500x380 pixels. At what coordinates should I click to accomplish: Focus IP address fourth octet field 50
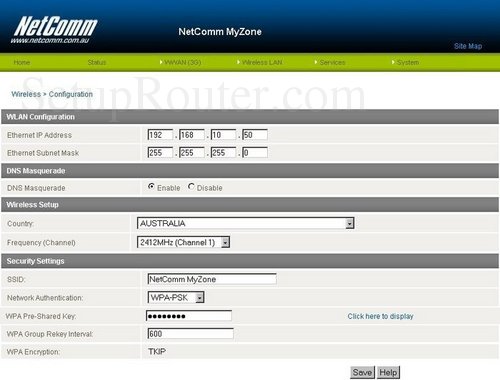point(255,135)
